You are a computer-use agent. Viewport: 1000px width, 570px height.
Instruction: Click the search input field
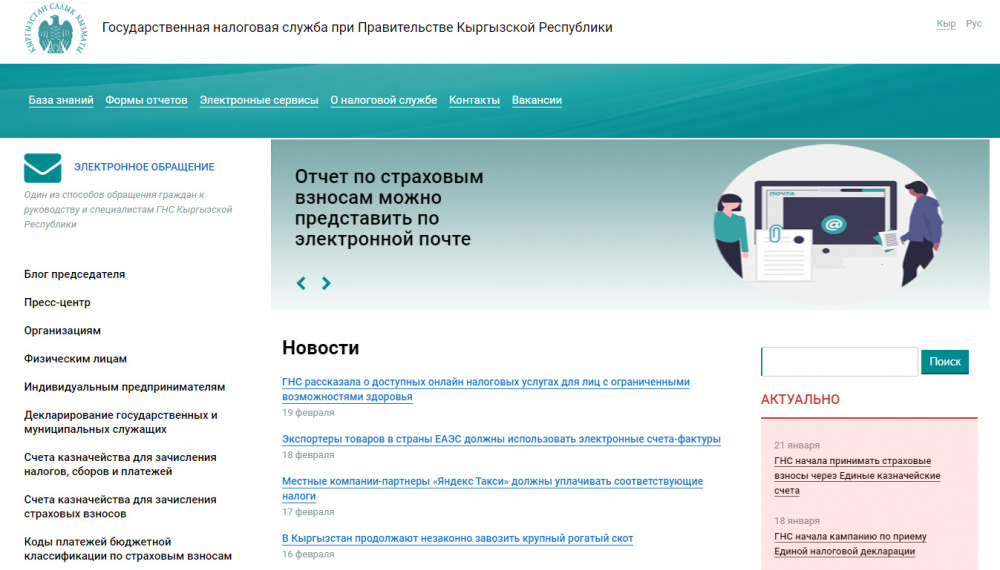point(839,362)
